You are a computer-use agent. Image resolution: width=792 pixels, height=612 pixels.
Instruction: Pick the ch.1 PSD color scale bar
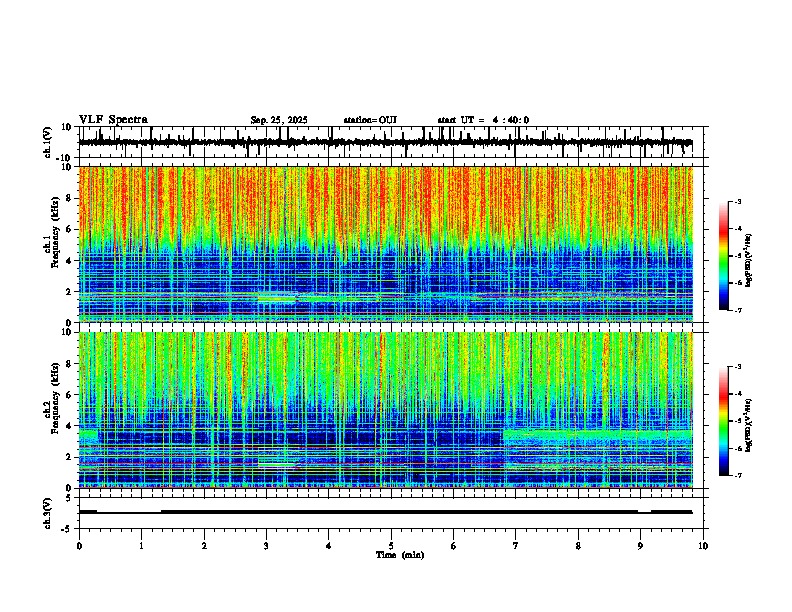pos(724,256)
